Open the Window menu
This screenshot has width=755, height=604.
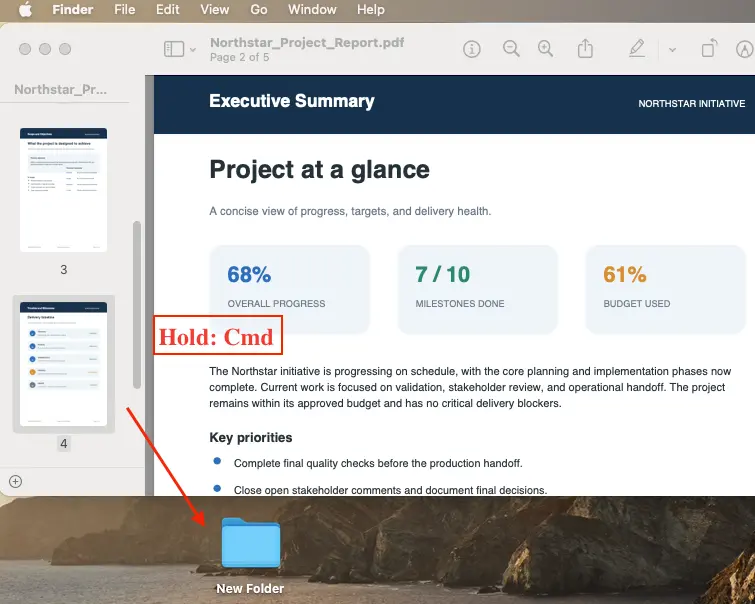click(312, 10)
